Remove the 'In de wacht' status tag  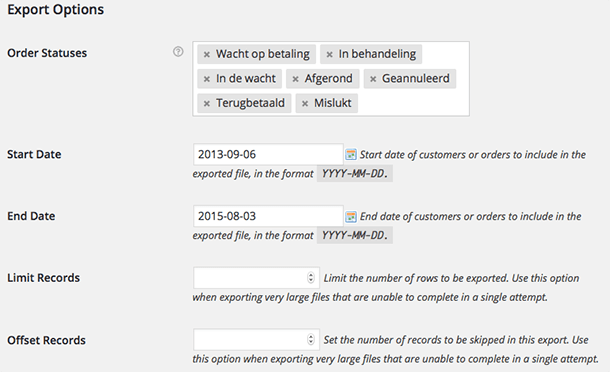coord(207,79)
